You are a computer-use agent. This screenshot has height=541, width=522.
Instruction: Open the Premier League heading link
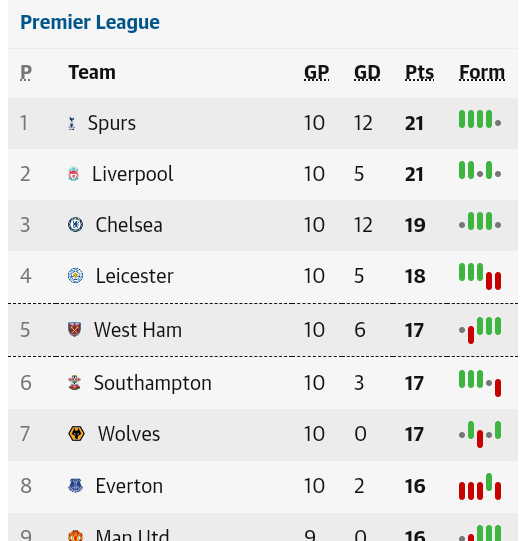[x=90, y=22]
